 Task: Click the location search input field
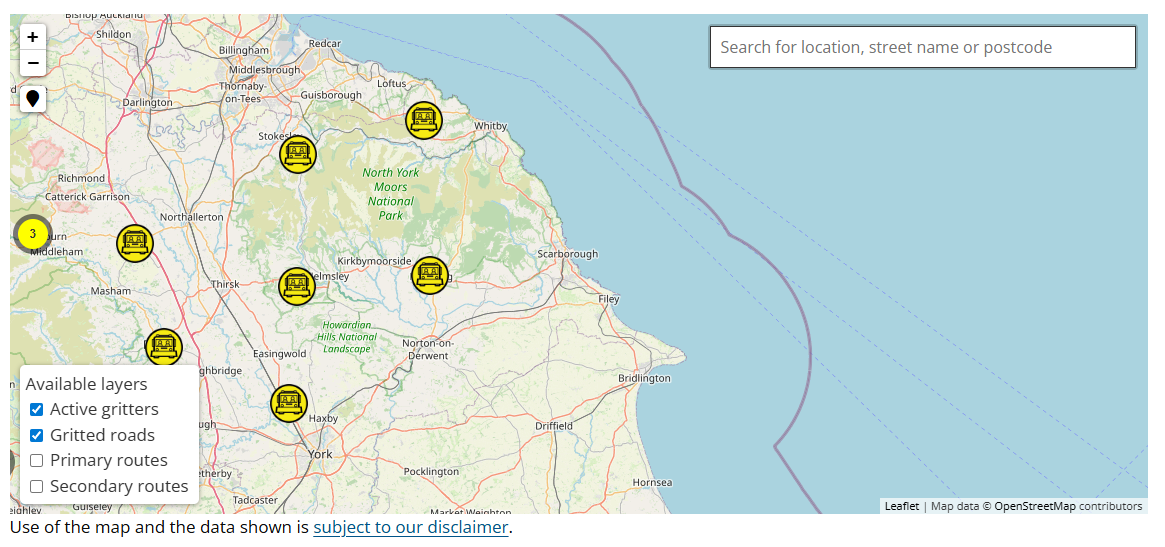pyautogui.click(x=922, y=47)
